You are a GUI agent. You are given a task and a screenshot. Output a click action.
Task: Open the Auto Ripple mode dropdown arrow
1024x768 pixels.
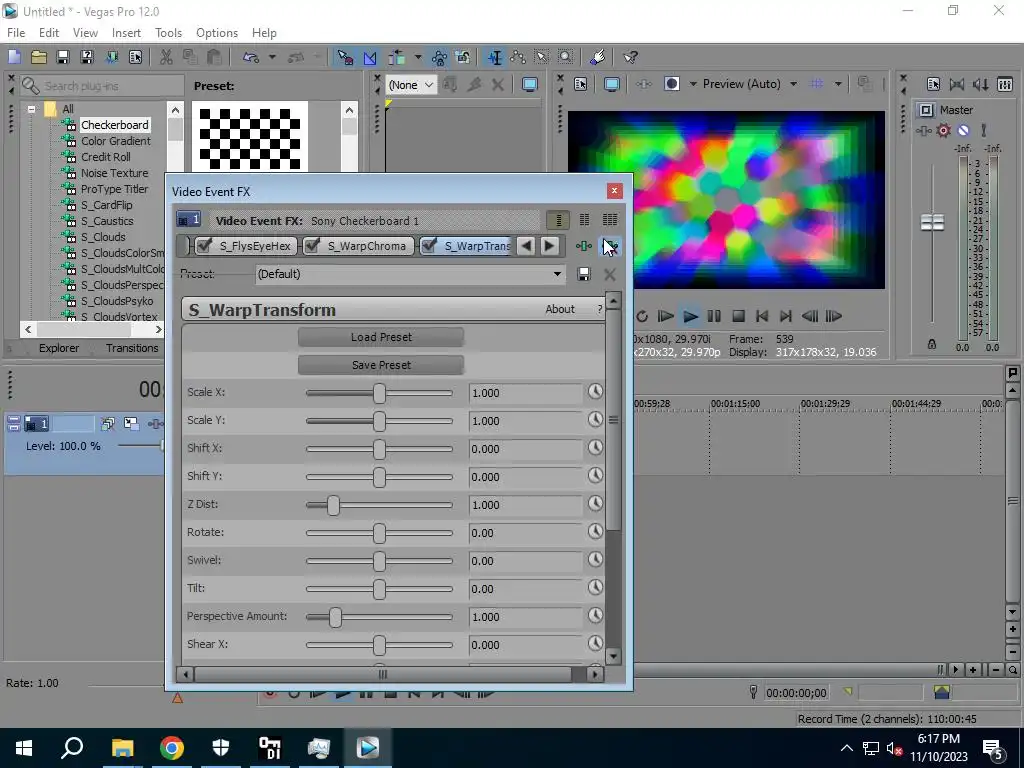click(x=417, y=57)
